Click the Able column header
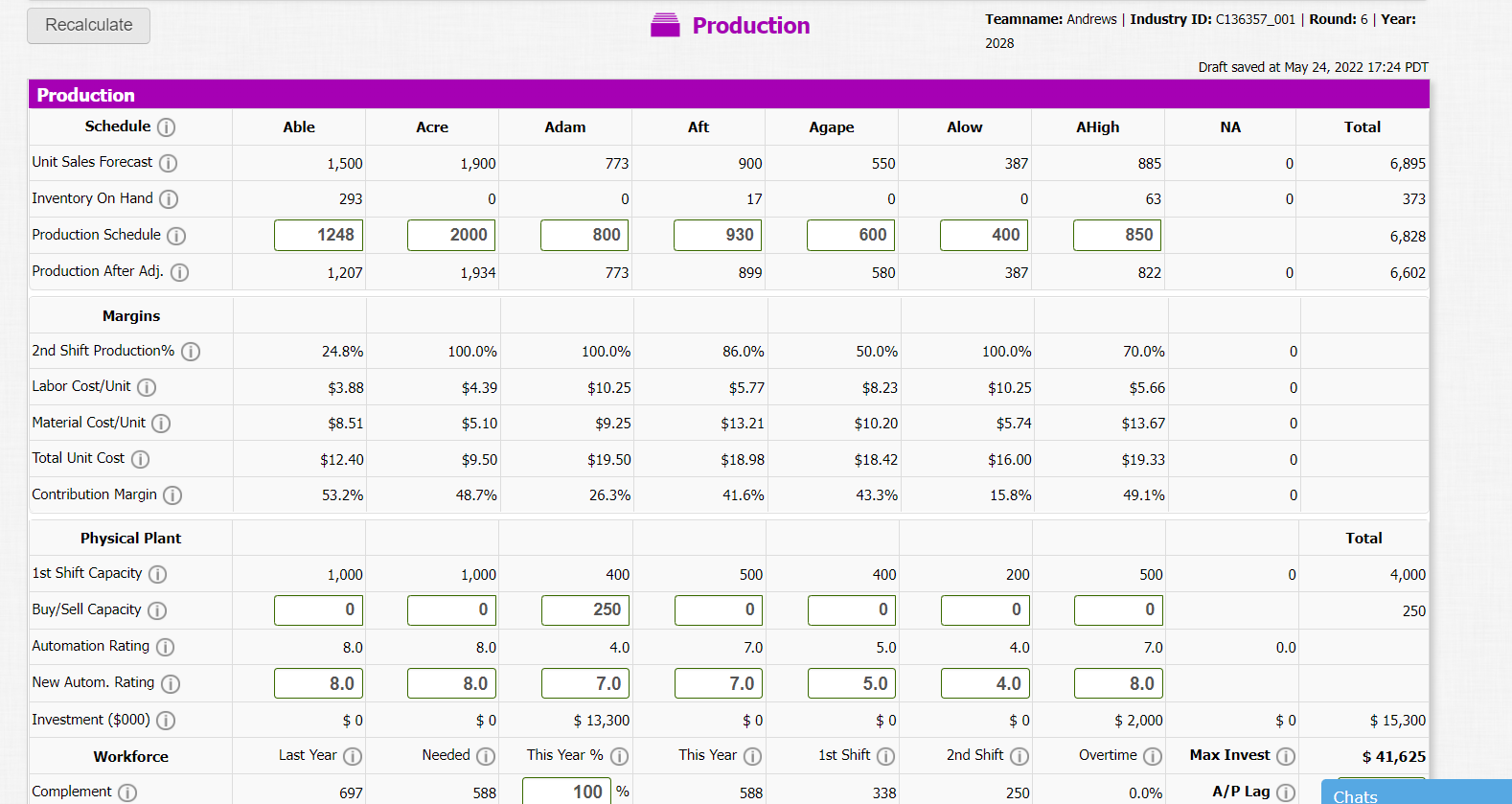This screenshot has height=804, width=1512. pos(299,127)
